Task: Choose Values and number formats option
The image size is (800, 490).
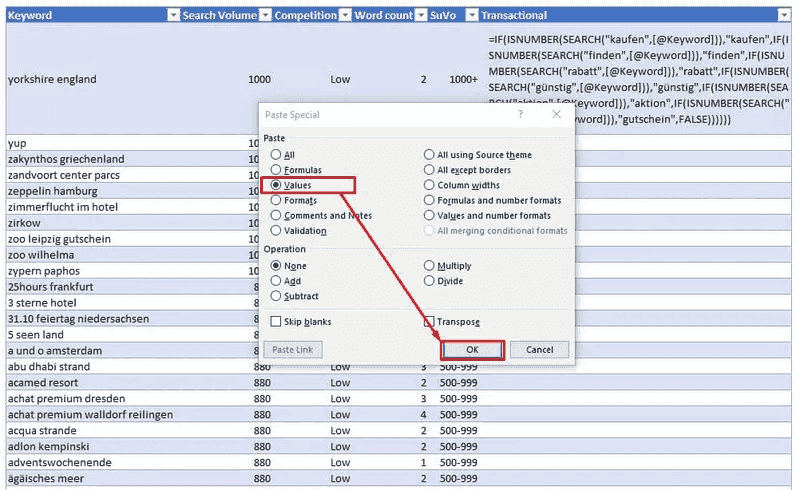Action: click(429, 215)
